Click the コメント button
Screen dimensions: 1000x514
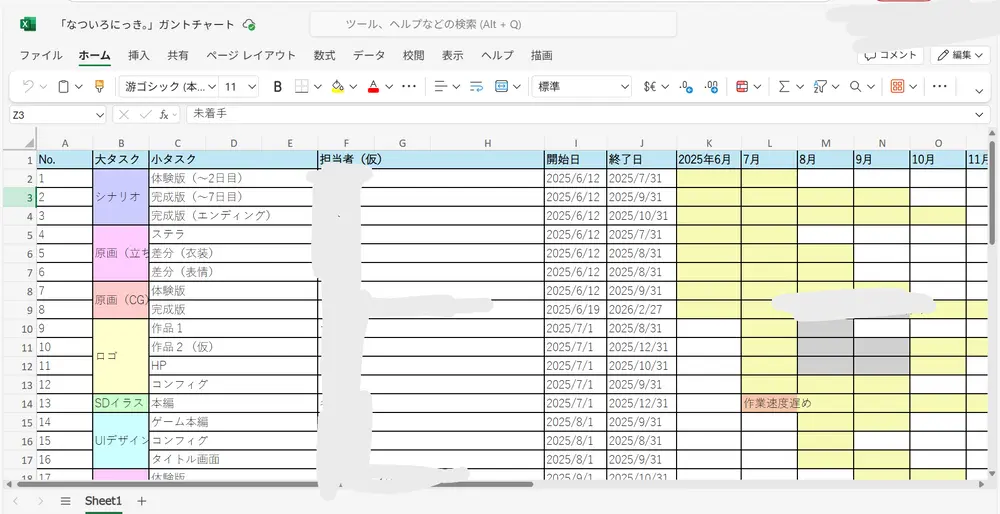coord(891,55)
